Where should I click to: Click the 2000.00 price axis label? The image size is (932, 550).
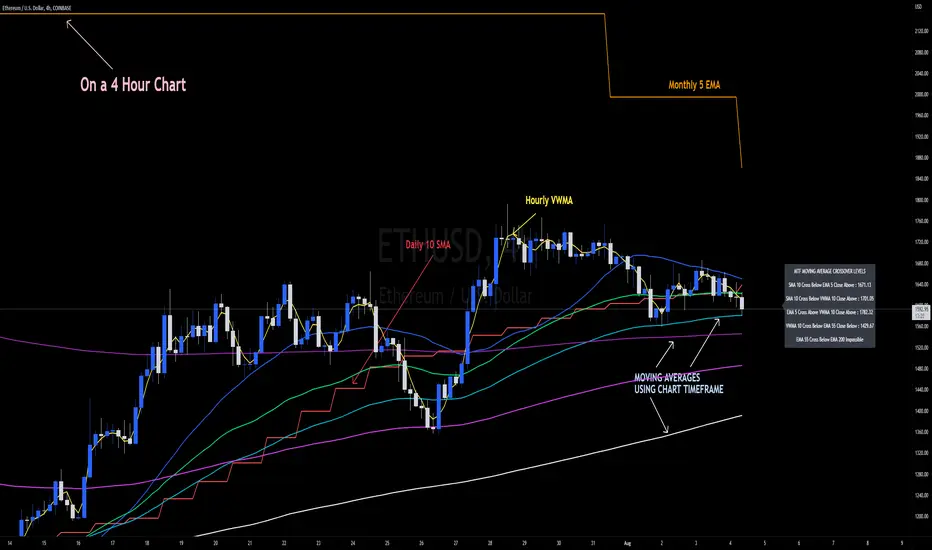[922, 95]
